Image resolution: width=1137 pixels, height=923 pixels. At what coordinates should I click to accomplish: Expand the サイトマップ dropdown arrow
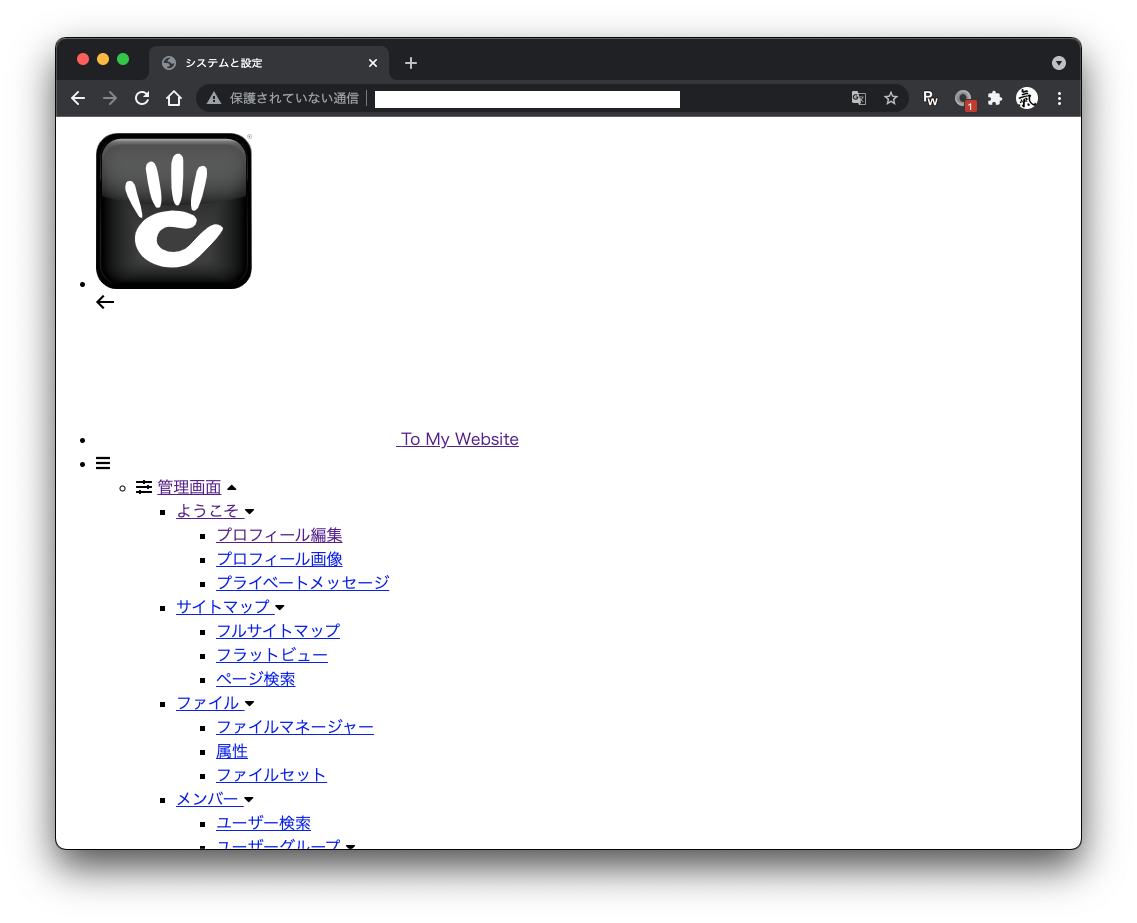280,608
